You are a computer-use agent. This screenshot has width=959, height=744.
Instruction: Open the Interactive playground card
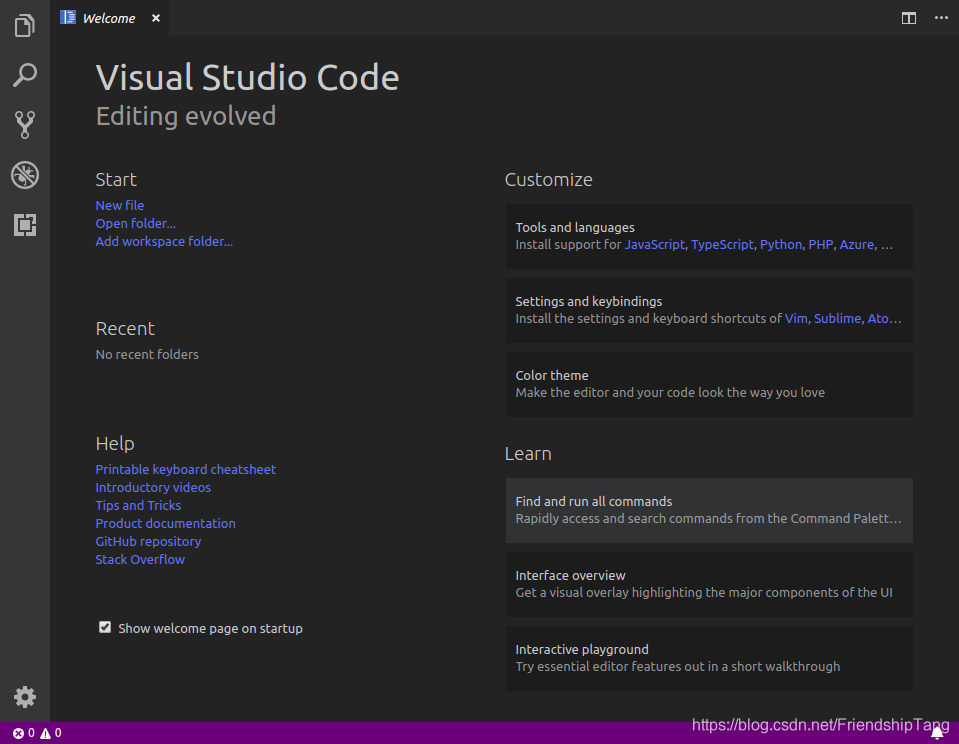tap(709, 658)
